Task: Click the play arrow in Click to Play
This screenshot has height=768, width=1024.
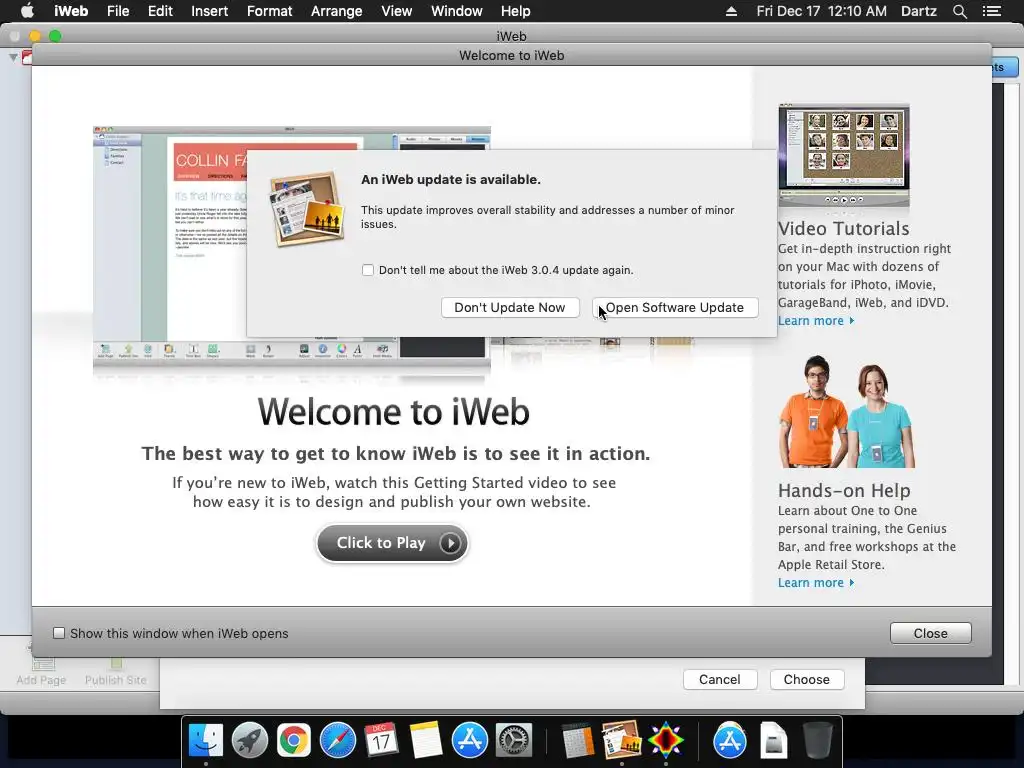Action: (x=450, y=543)
